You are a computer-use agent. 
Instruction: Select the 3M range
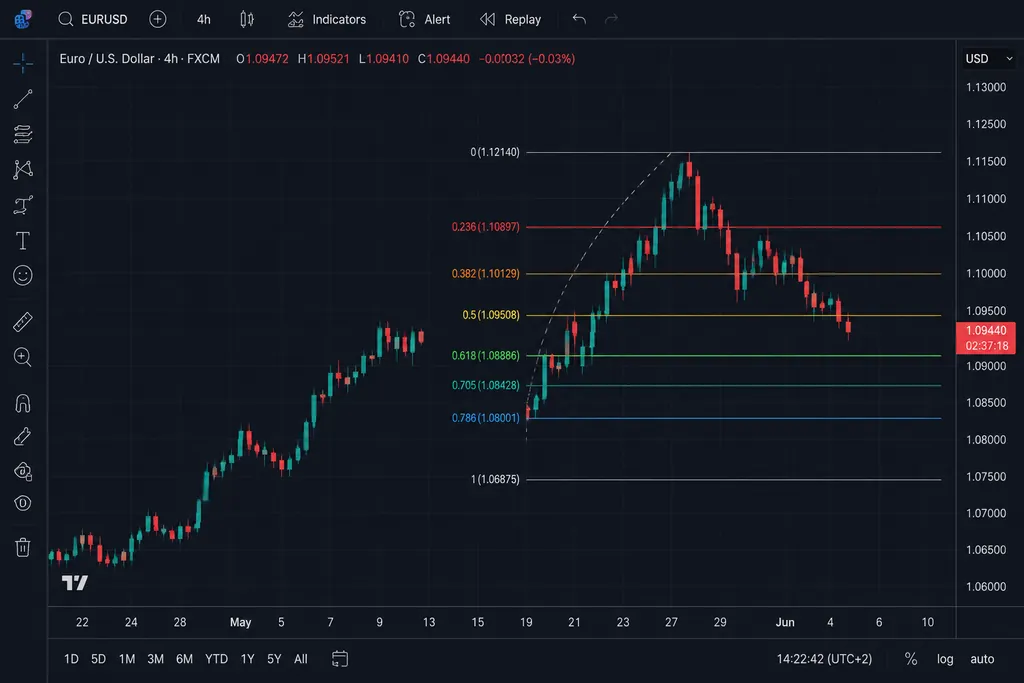[x=155, y=659]
